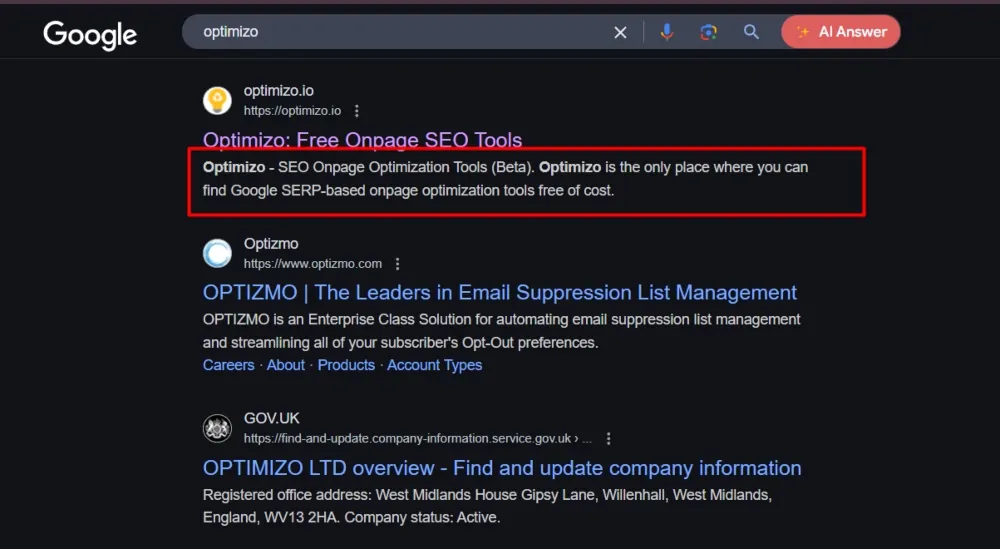1000x549 pixels.
Task: Open more options for optimizo.io result
Action: (357, 111)
